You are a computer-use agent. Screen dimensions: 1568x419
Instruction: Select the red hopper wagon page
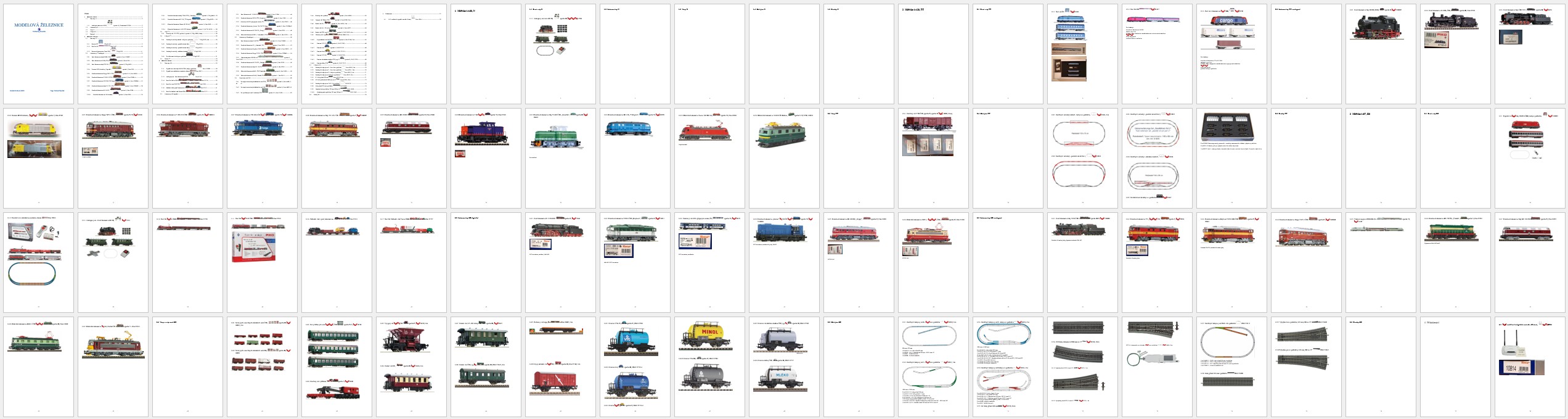pyautogui.click(x=411, y=367)
